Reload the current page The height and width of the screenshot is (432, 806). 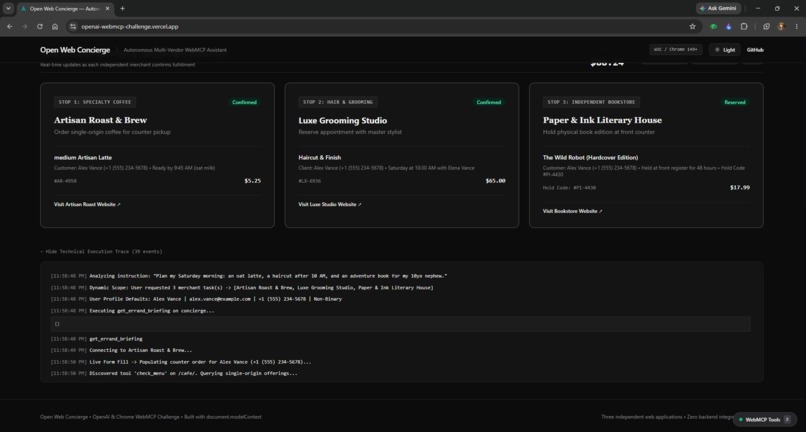[x=40, y=26]
